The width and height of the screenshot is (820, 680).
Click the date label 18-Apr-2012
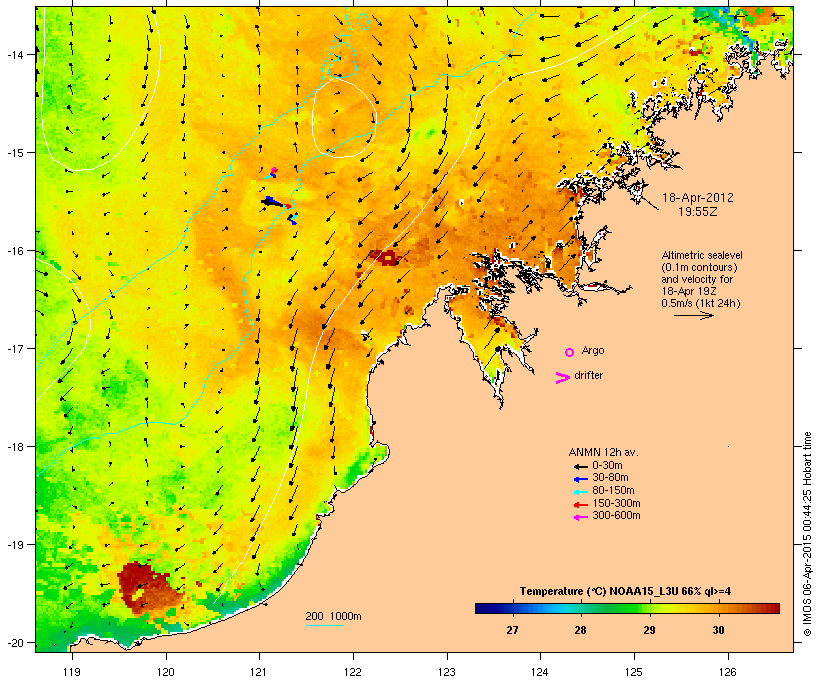coord(698,198)
